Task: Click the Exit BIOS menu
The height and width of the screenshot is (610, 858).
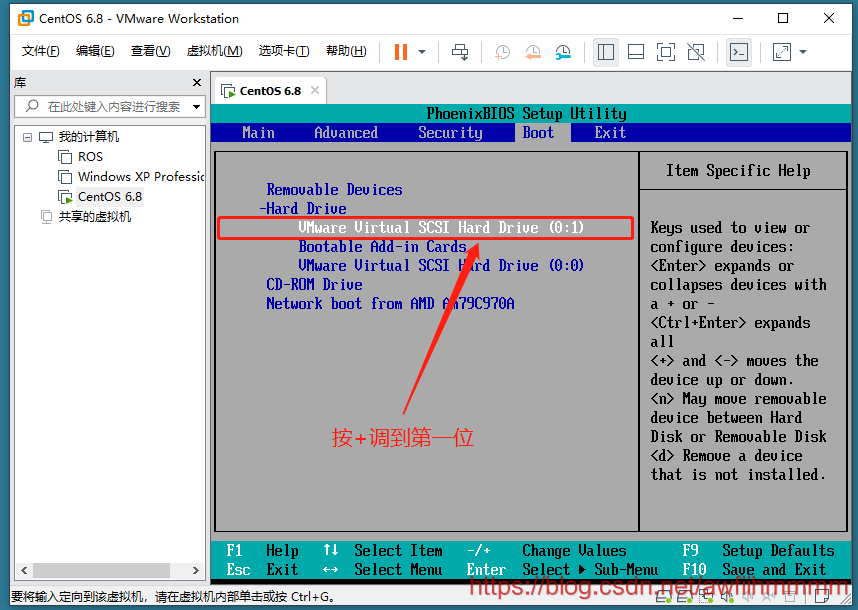Action: (610, 132)
